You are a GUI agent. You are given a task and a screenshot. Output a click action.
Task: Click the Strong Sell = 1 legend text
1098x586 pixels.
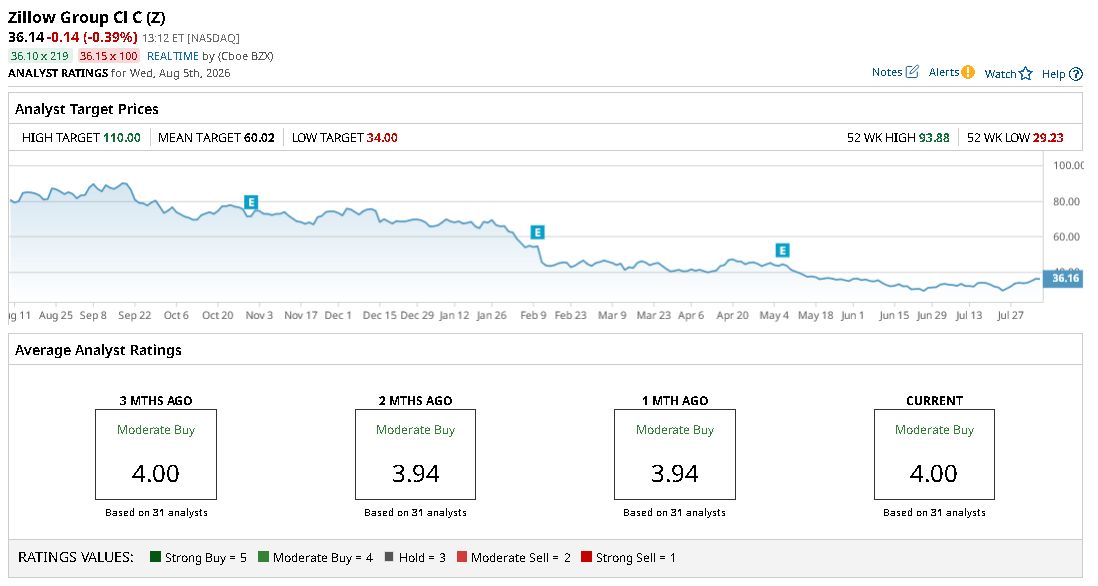tap(636, 558)
